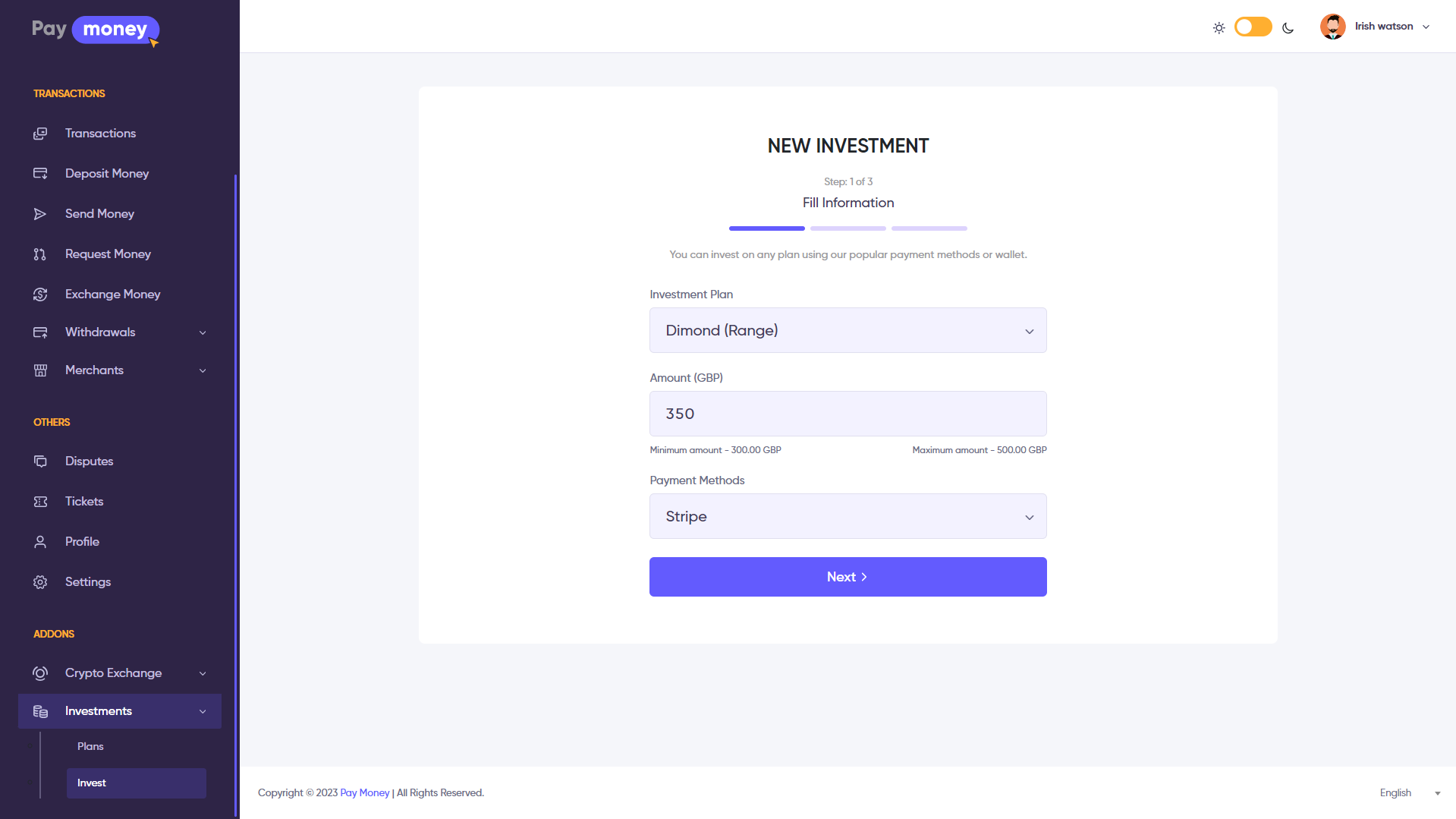Screen dimensions: 1456x819
Task: Open the Payment Methods dropdown
Action: pyautogui.click(x=847, y=516)
